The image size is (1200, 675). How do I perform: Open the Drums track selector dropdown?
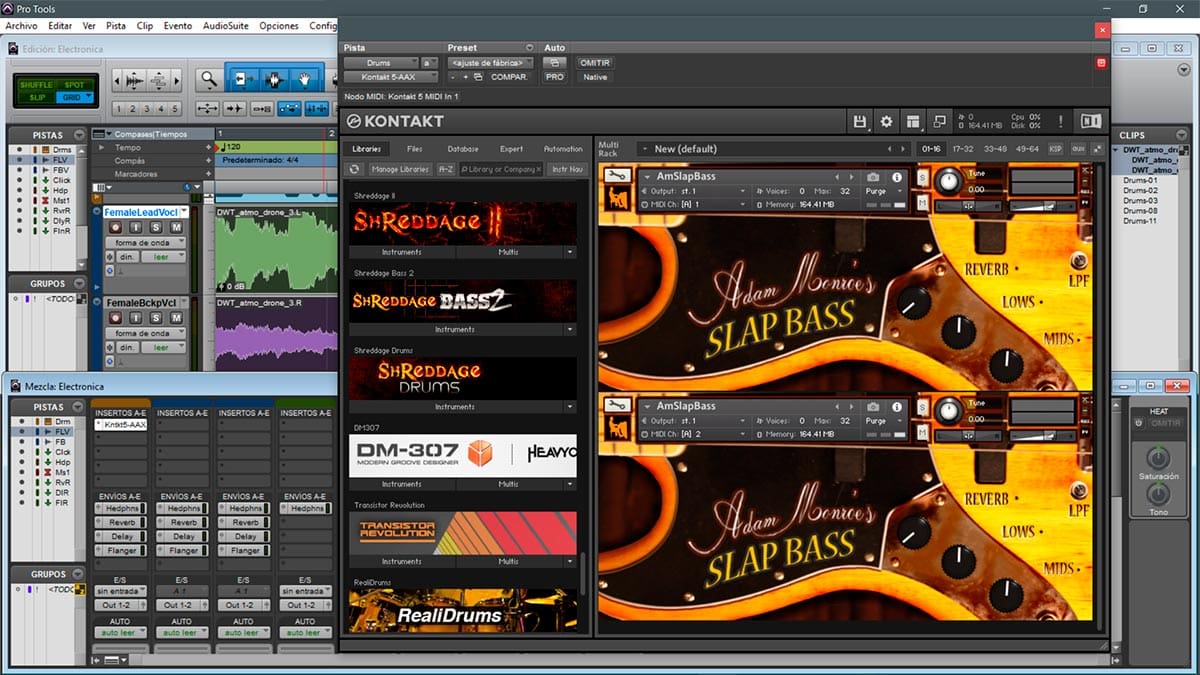coord(380,62)
